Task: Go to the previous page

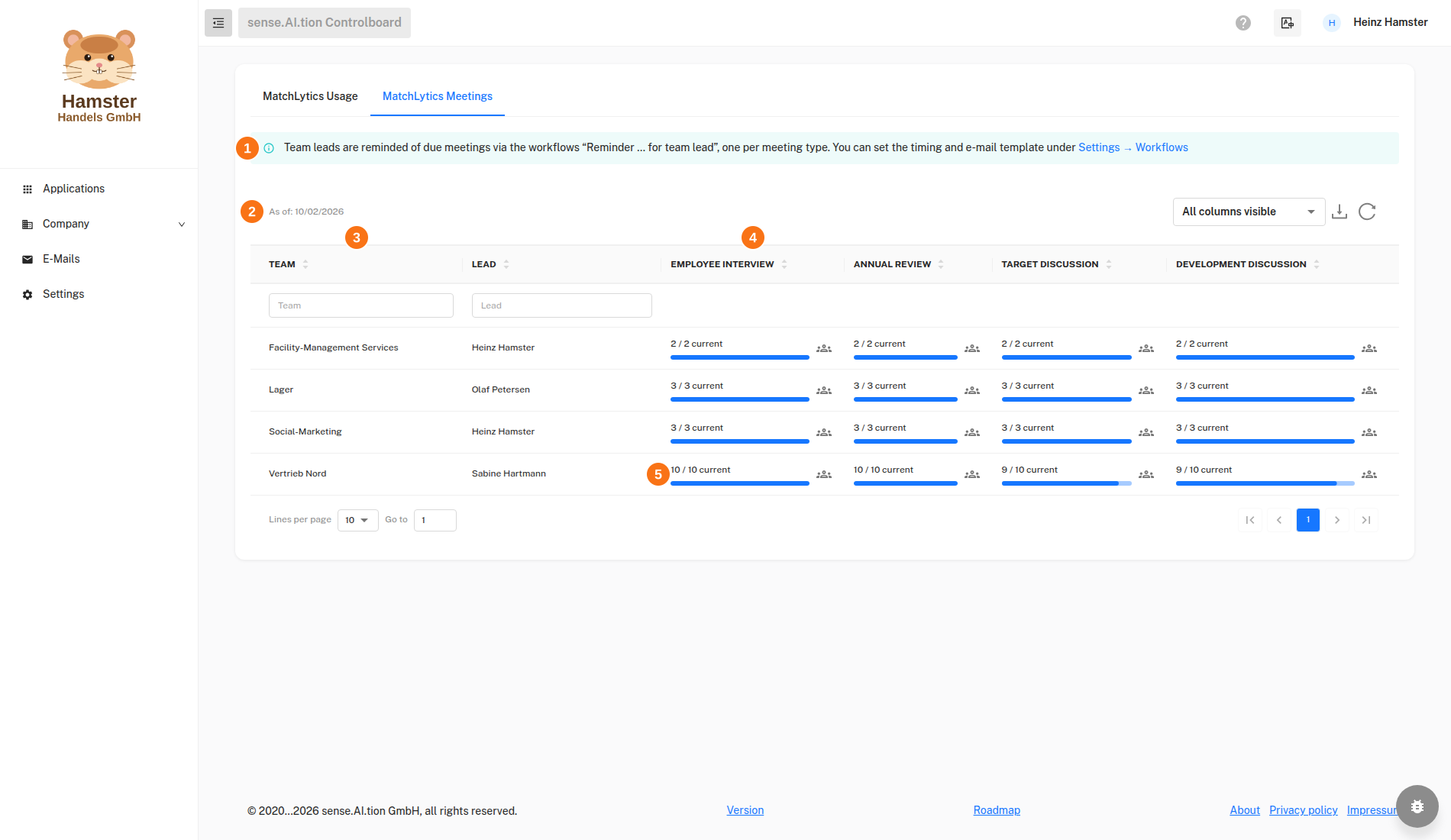Action: point(1279,520)
